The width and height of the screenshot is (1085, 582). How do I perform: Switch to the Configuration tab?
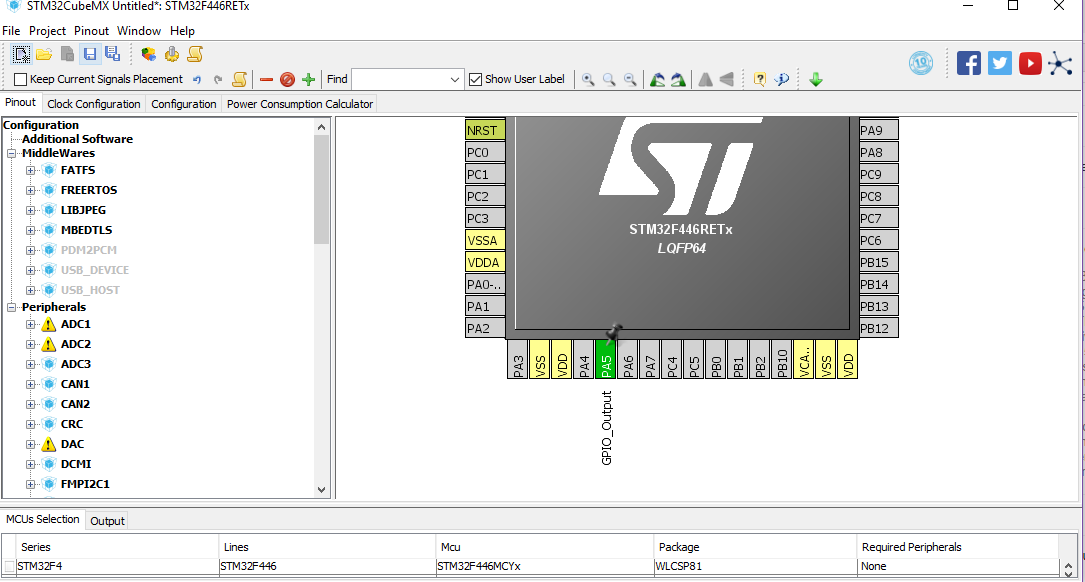(183, 104)
